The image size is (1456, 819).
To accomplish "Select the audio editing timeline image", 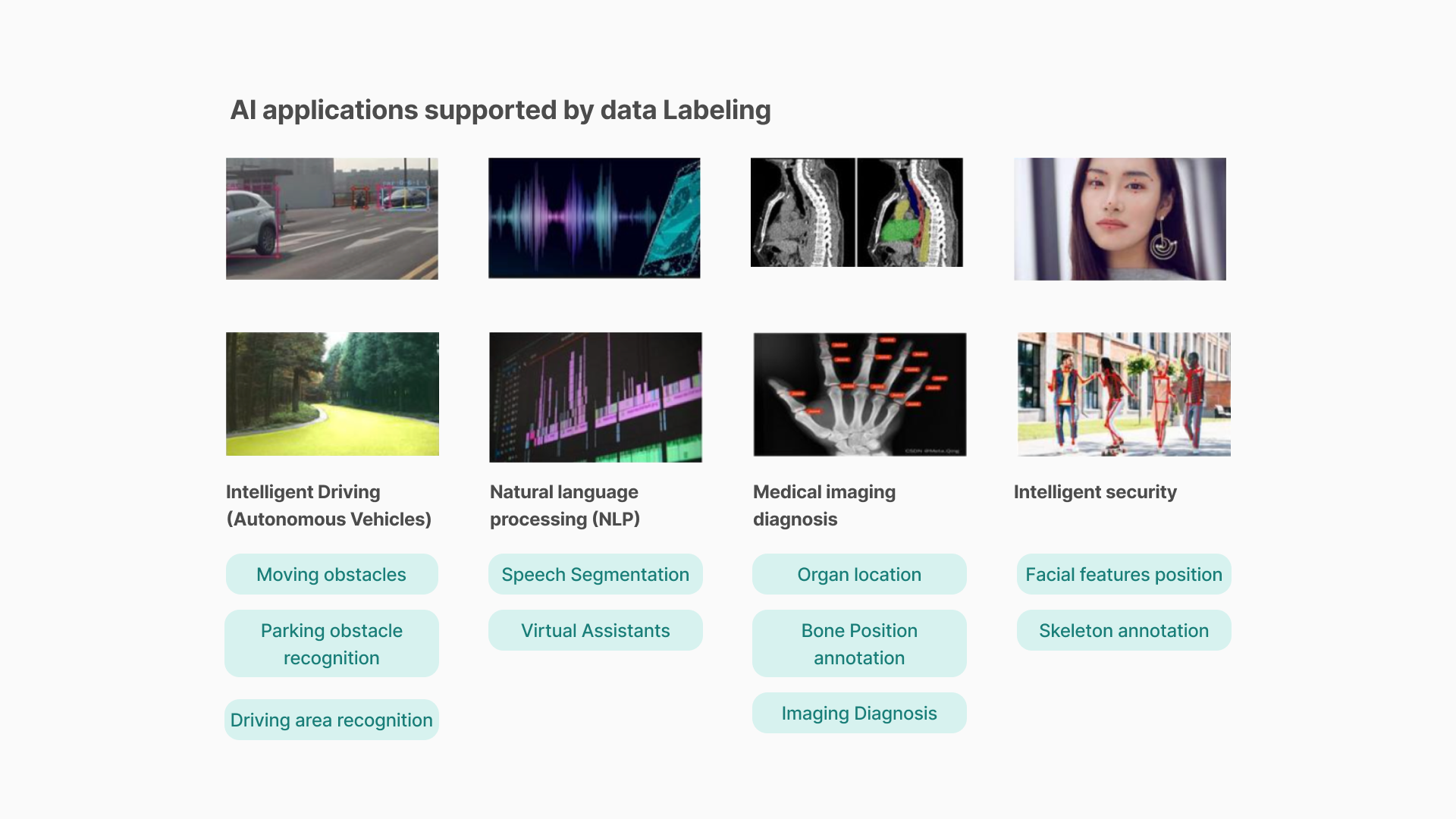I will [595, 397].
